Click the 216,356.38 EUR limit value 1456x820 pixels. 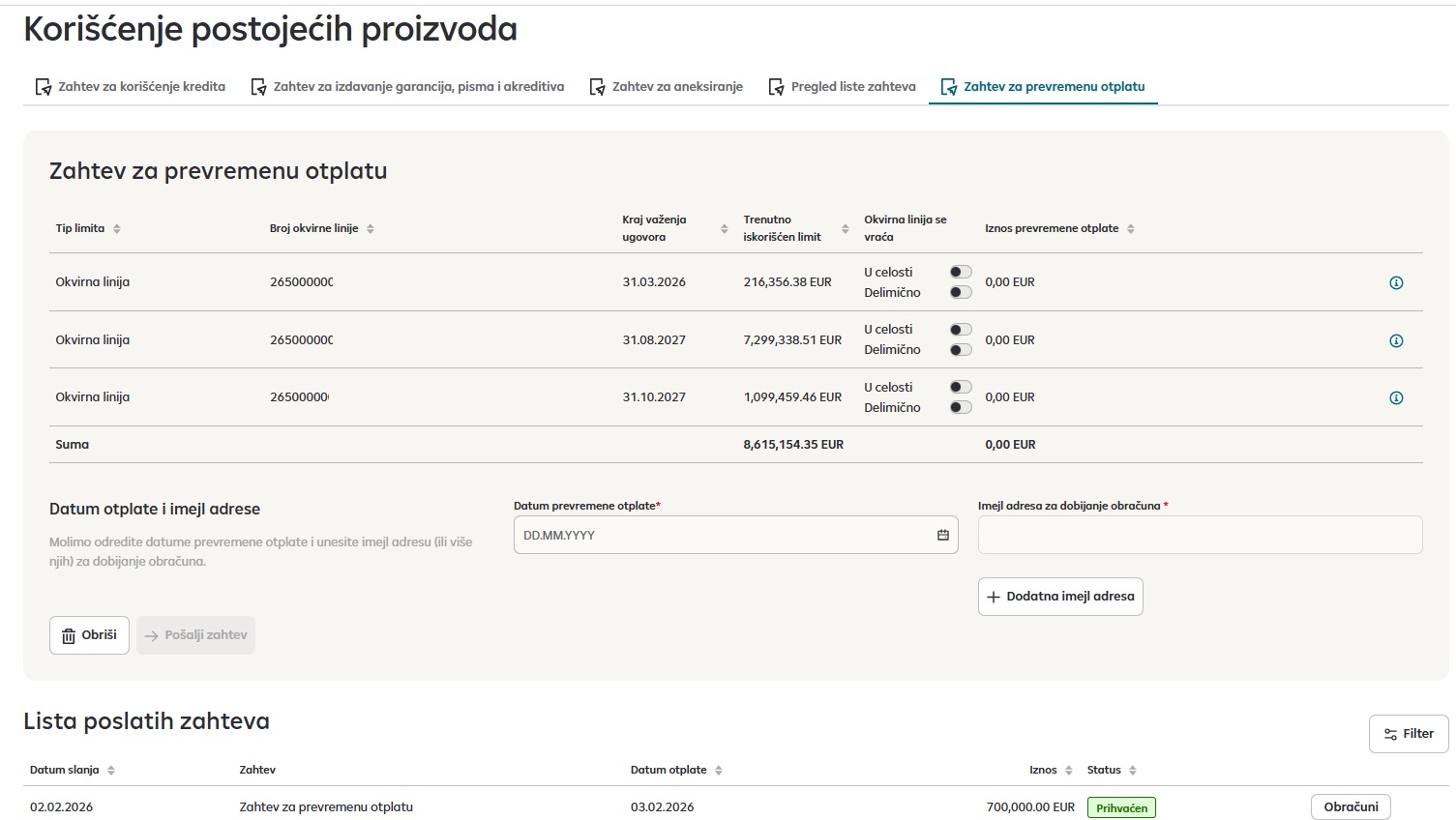pos(787,282)
